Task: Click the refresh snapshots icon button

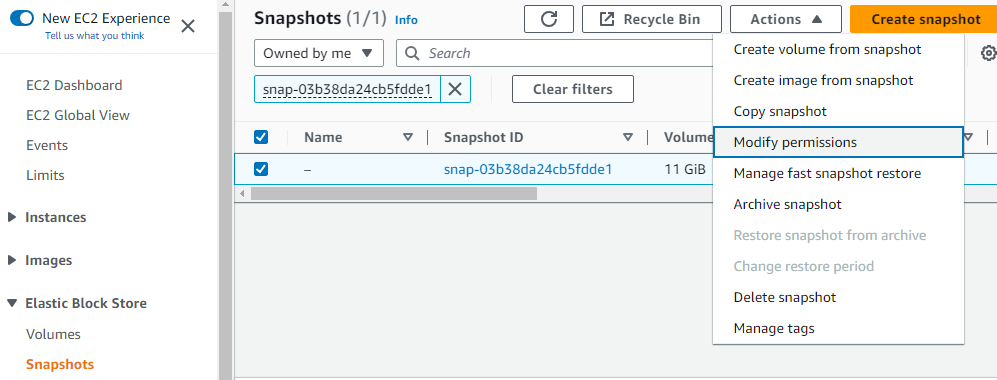Action: (x=549, y=19)
